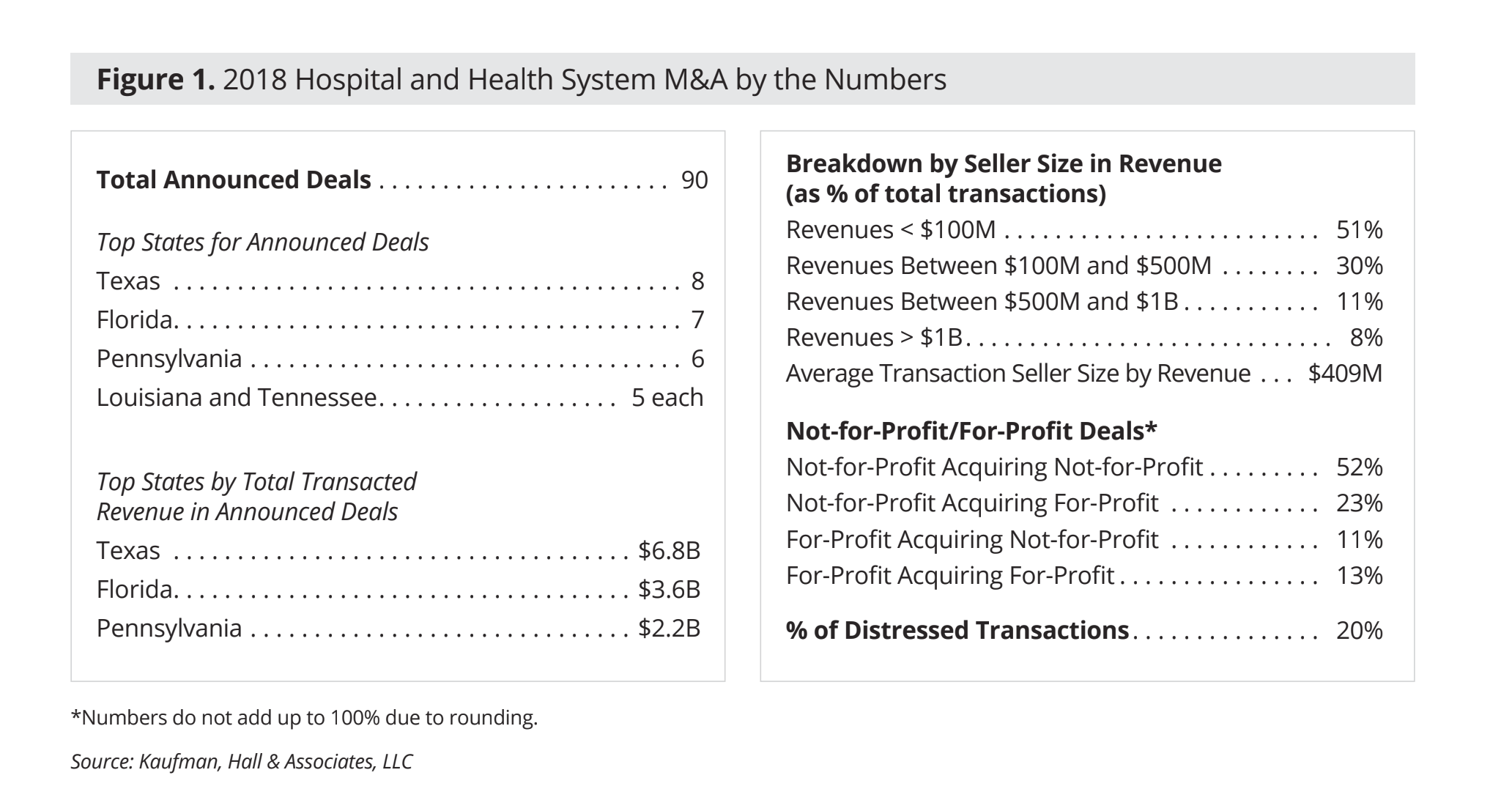Select the 52% Not-for-Profit Acquiring Not-for-Profit value
Viewport: 1512px width, 800px height.
1359,467
